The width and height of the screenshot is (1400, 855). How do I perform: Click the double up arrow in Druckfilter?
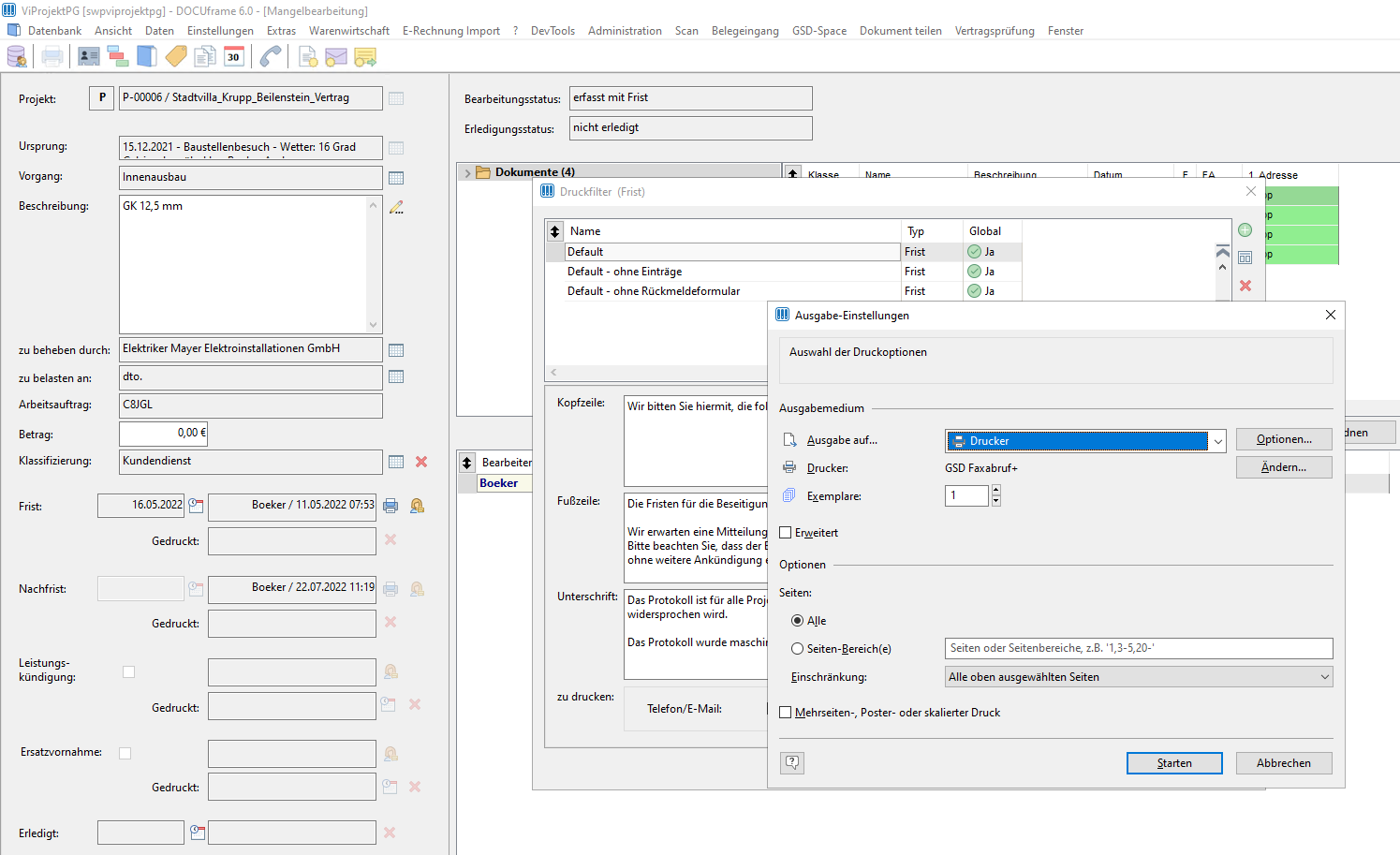(1222, 251)
